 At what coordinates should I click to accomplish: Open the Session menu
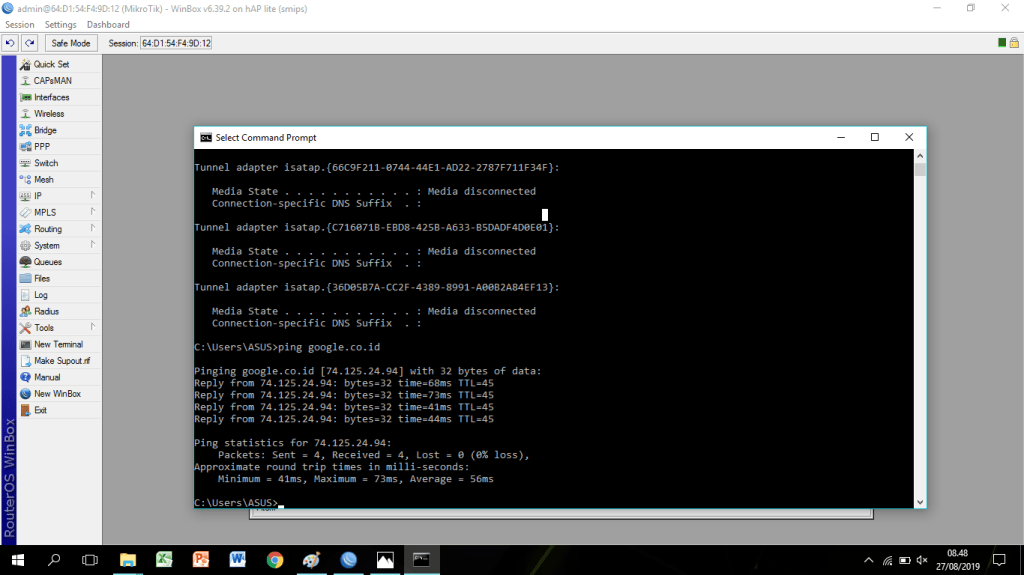19,24
